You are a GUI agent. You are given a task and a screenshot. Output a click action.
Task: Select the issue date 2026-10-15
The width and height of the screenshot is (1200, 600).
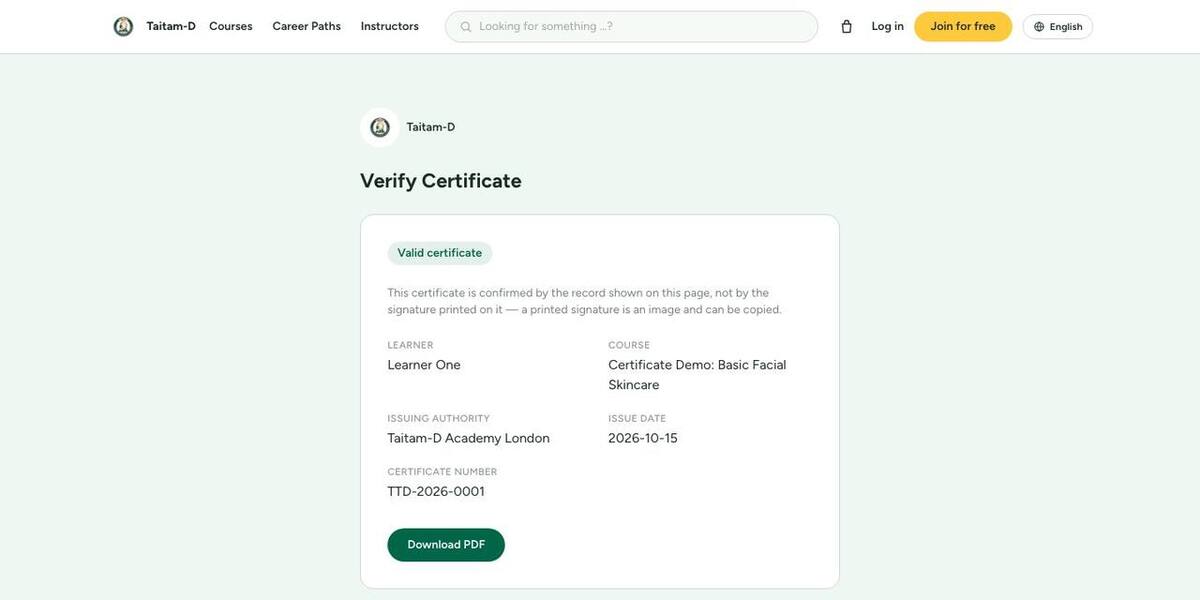tap(643, 438)
